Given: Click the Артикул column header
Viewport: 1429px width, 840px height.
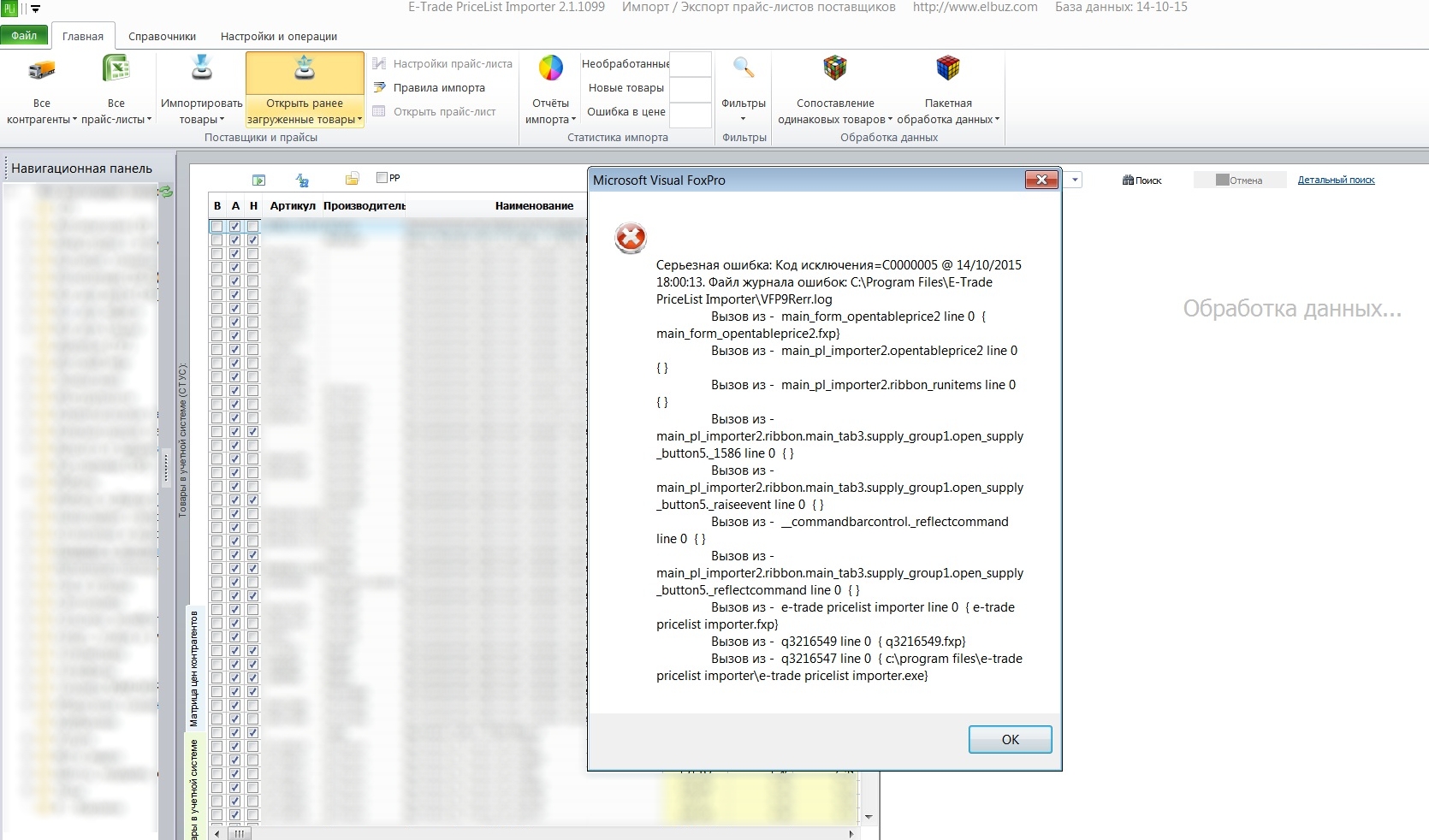Looking at the screenshot, I should (x=293, y=205).
